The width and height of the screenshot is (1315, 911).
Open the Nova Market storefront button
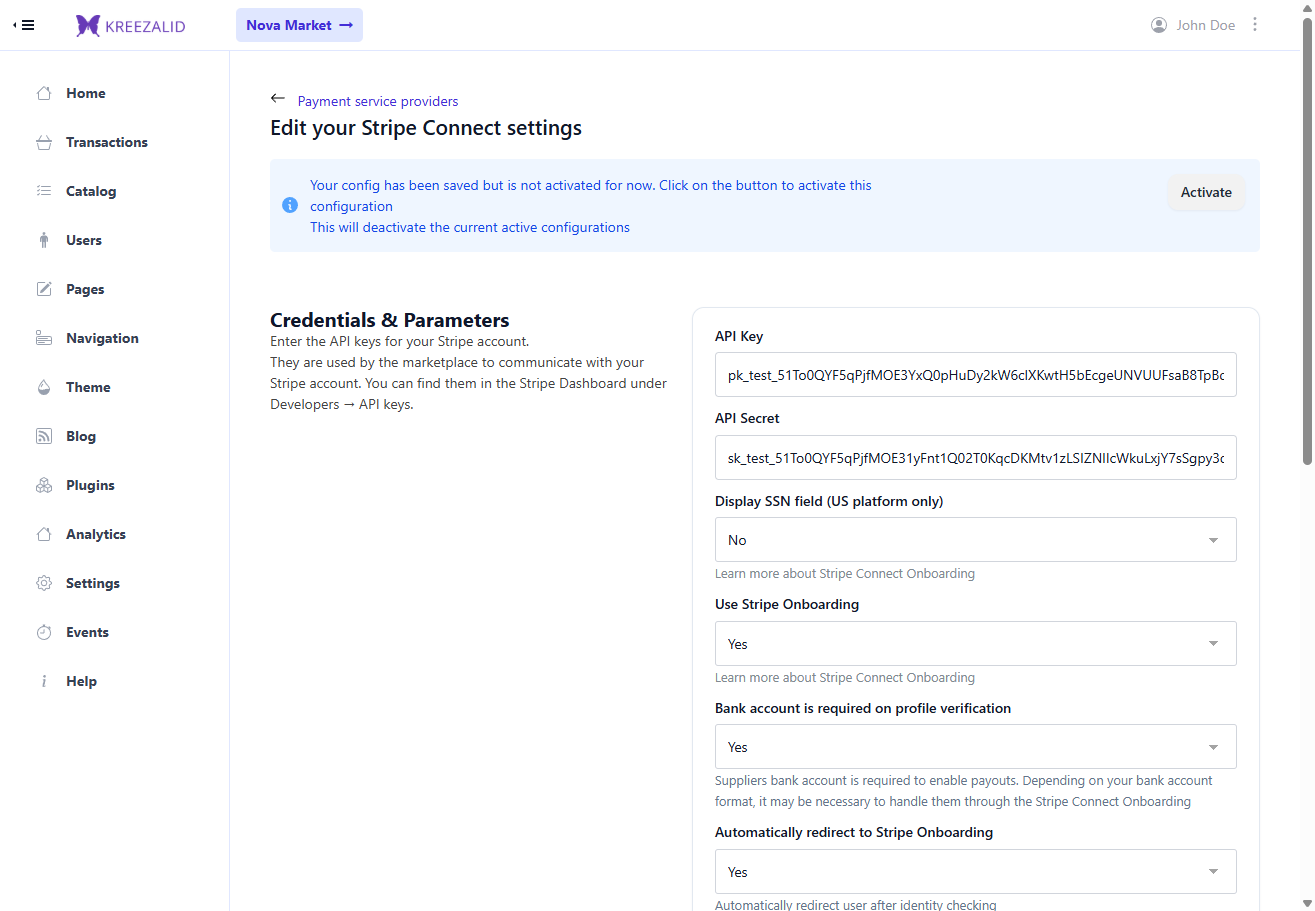(x=299, y=25)
